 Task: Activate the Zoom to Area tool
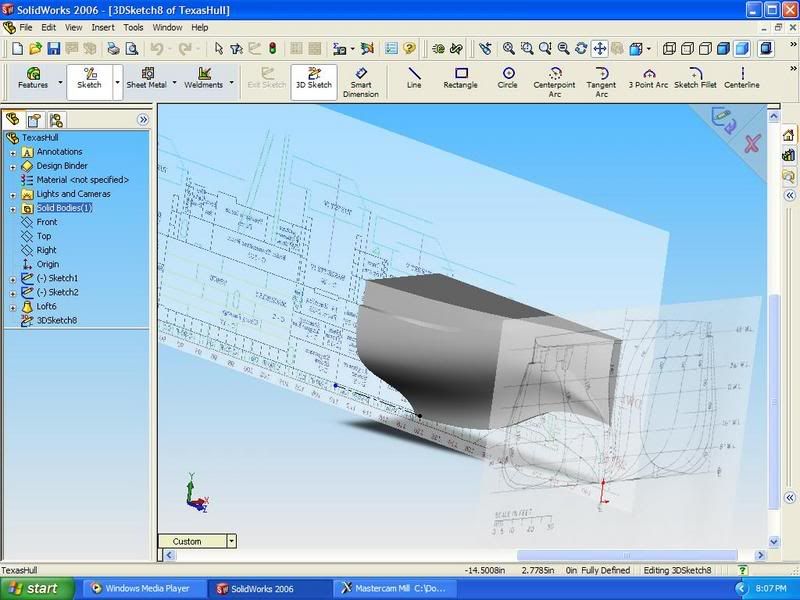click(x=527, y=49)
